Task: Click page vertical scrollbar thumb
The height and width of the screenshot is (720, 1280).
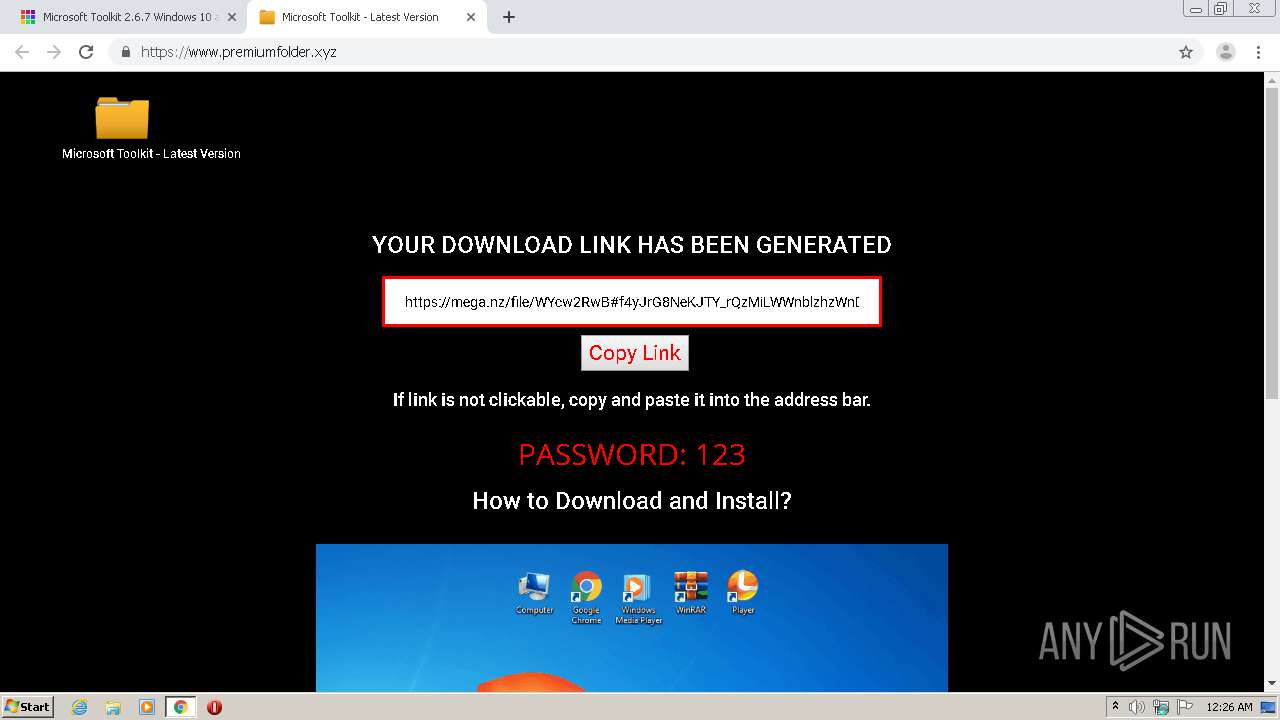Action: [1272, 243]
